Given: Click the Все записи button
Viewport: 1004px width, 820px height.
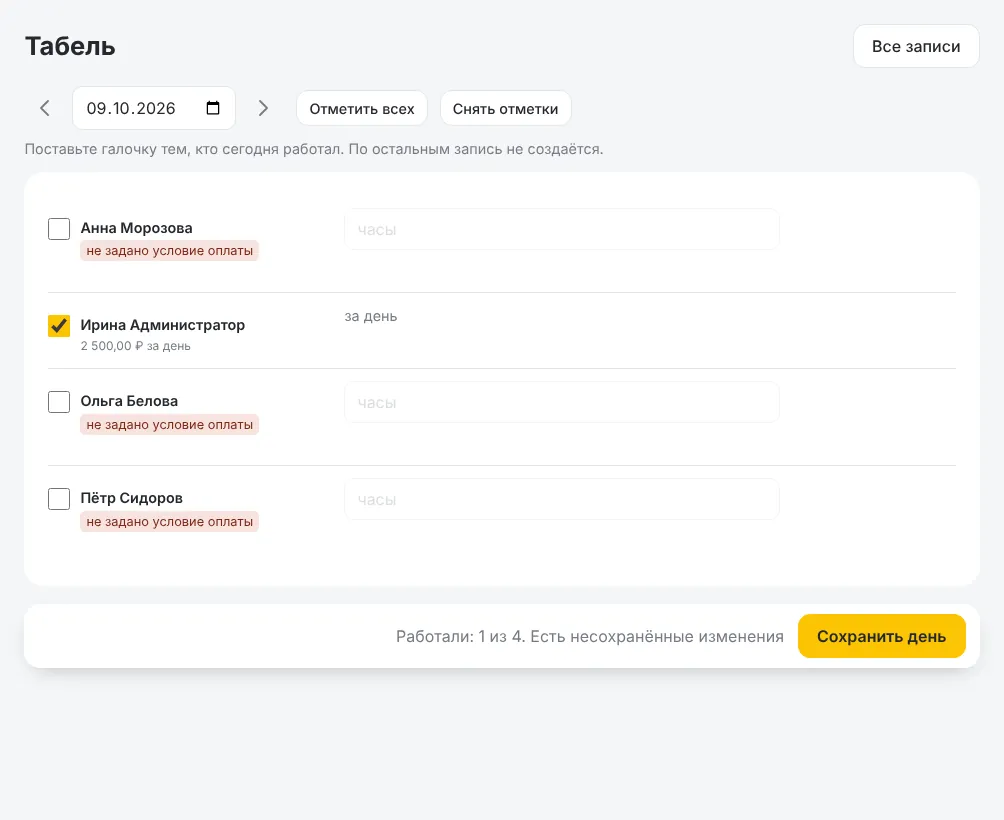Looking at the screenshot, I should pyautogui.click(x=916, y=46).
